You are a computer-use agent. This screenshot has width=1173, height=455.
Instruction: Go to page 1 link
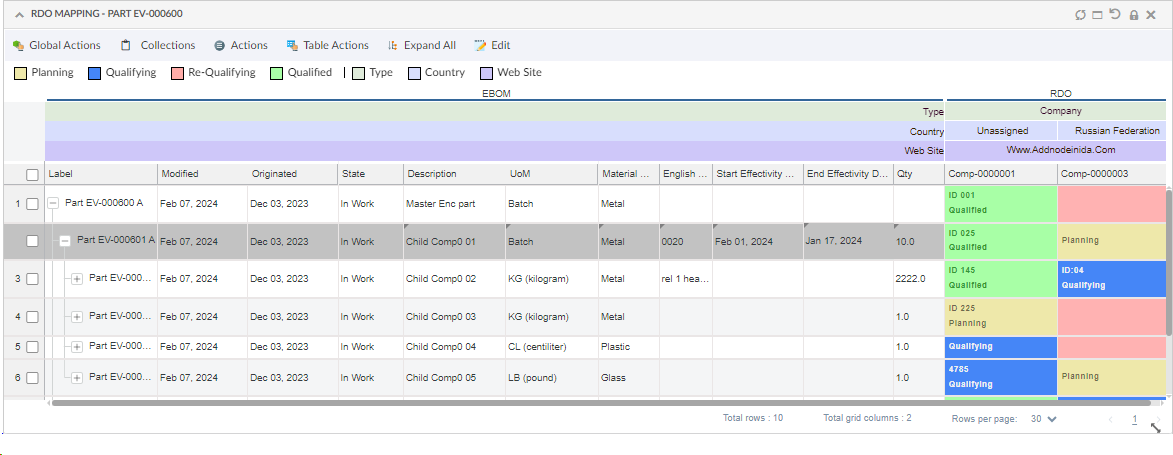tap(1134, 419)
